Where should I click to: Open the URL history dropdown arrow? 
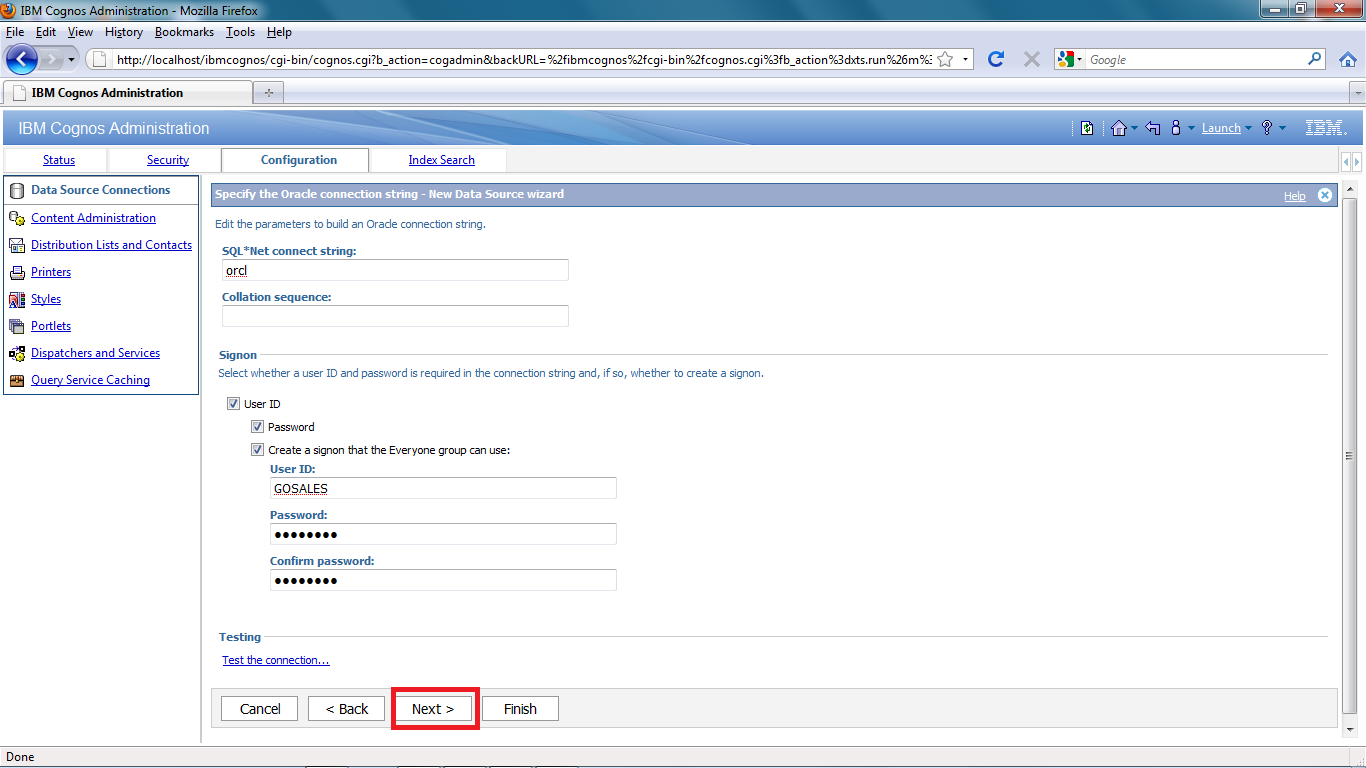click(965, 59)
